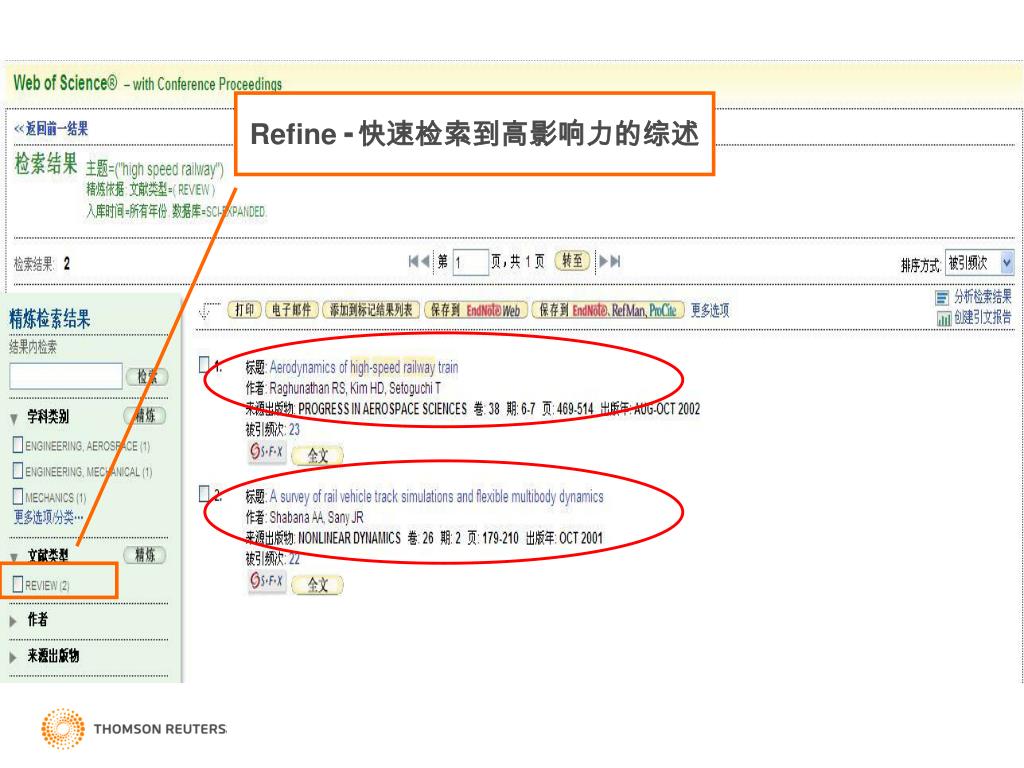Go to the last results page arrow
The image size is (1024, 768).
pos(615,262)
